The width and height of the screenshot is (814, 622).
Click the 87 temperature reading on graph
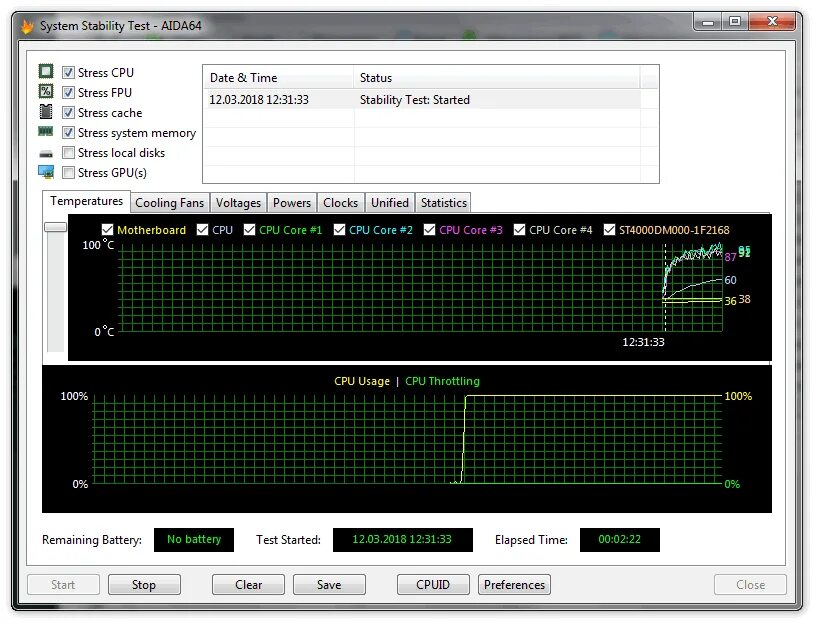click(730, 257)
